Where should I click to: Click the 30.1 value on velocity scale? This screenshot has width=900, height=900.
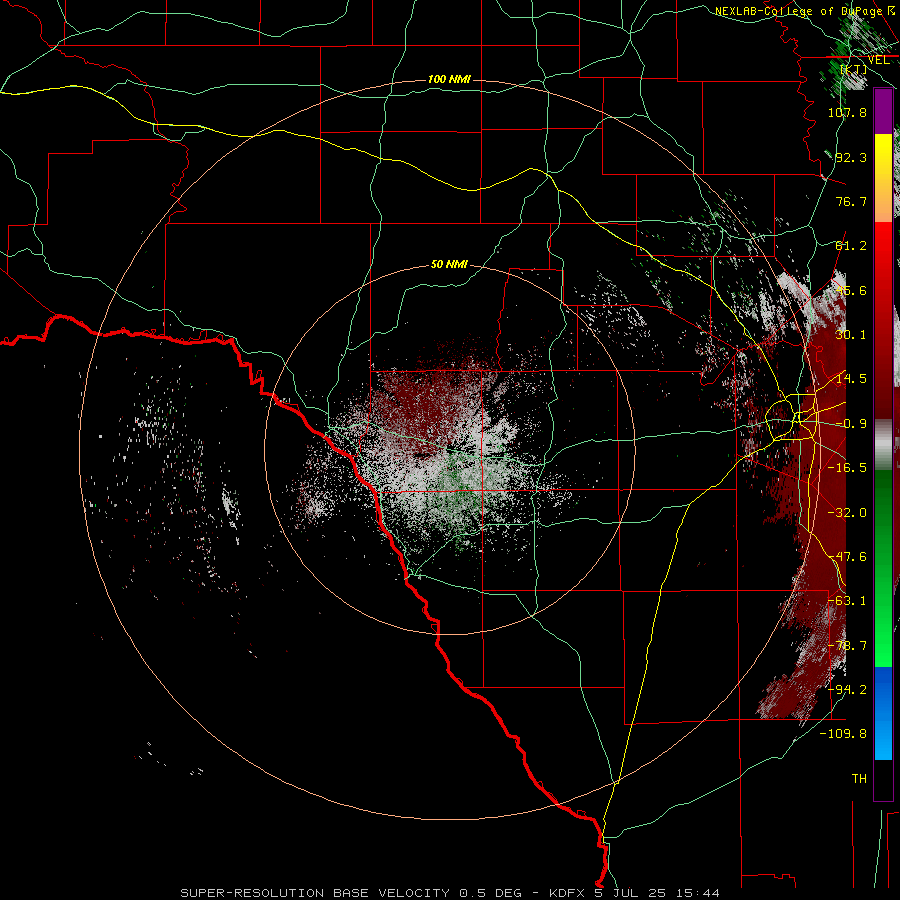(851, 335)
